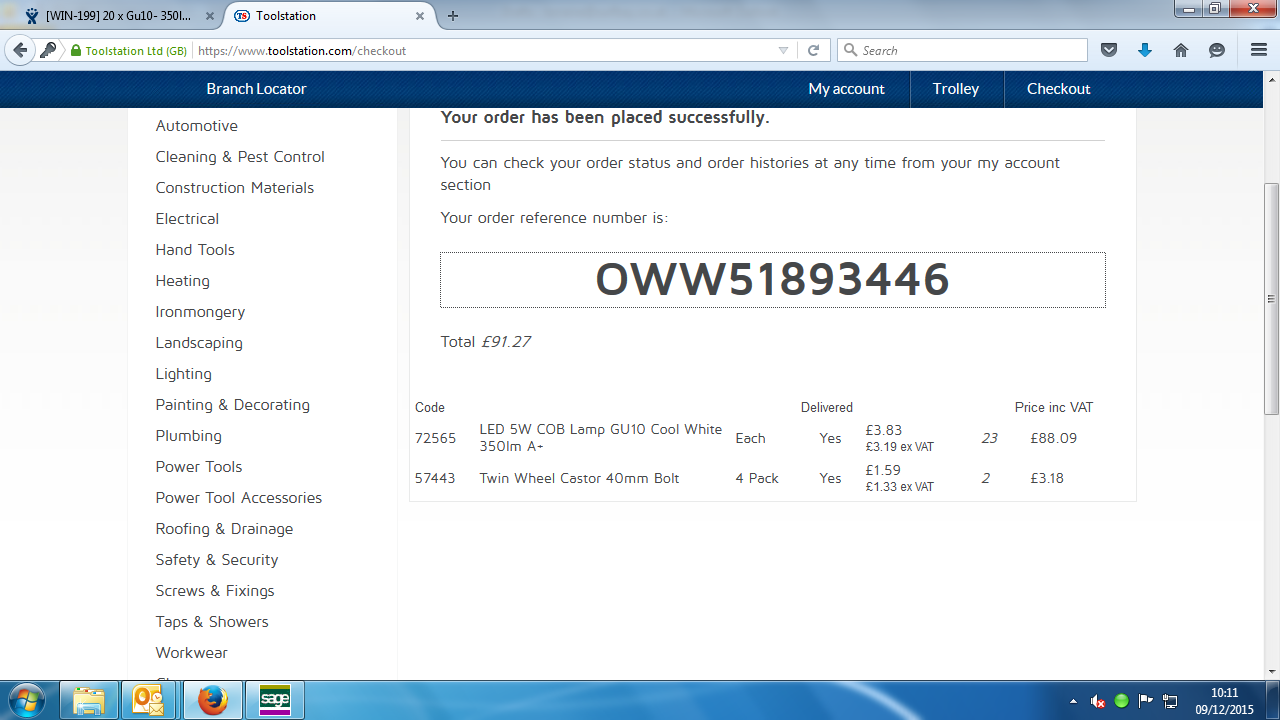The width and height of the screenshot is (1280, 720).
Task: Click the Total £91.27 text
Action: (x=486, y=342)
